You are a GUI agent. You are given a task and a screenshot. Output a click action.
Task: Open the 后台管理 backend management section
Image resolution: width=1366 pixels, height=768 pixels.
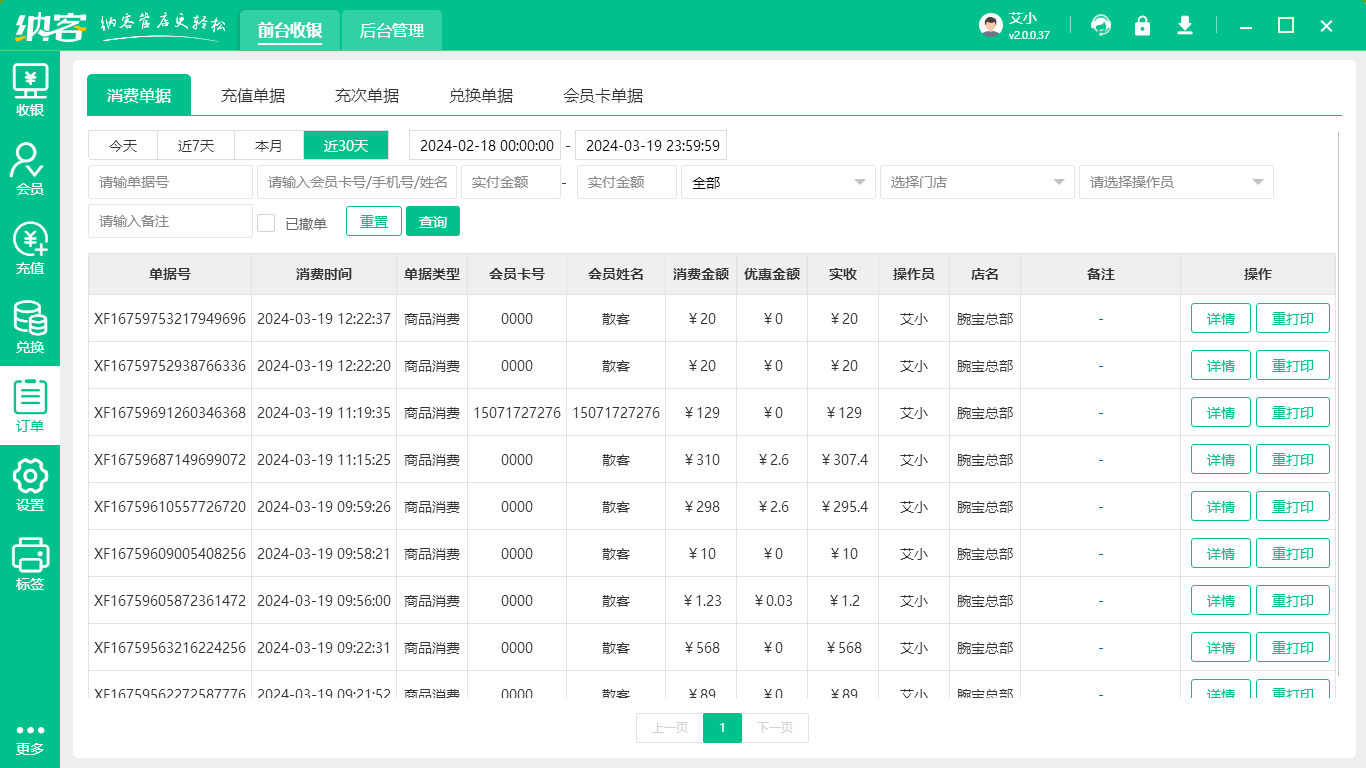(x=391, y=30)
